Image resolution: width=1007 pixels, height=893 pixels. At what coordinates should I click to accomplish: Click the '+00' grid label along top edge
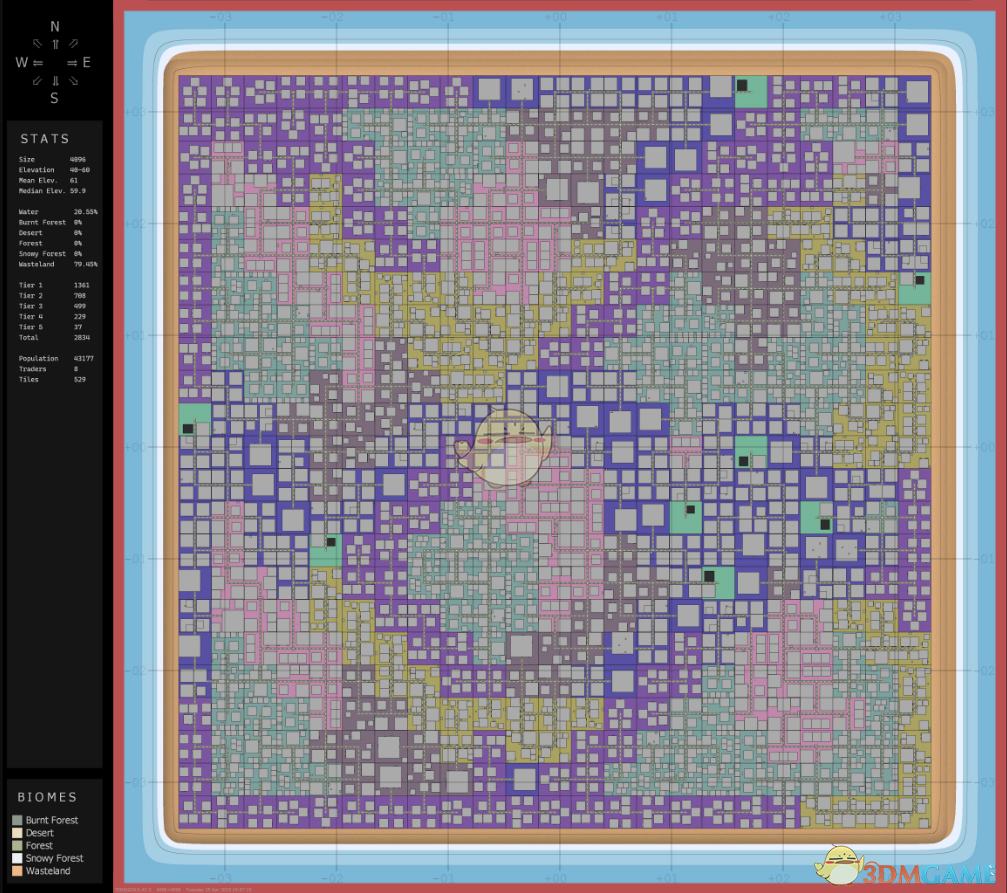point(556,17)
